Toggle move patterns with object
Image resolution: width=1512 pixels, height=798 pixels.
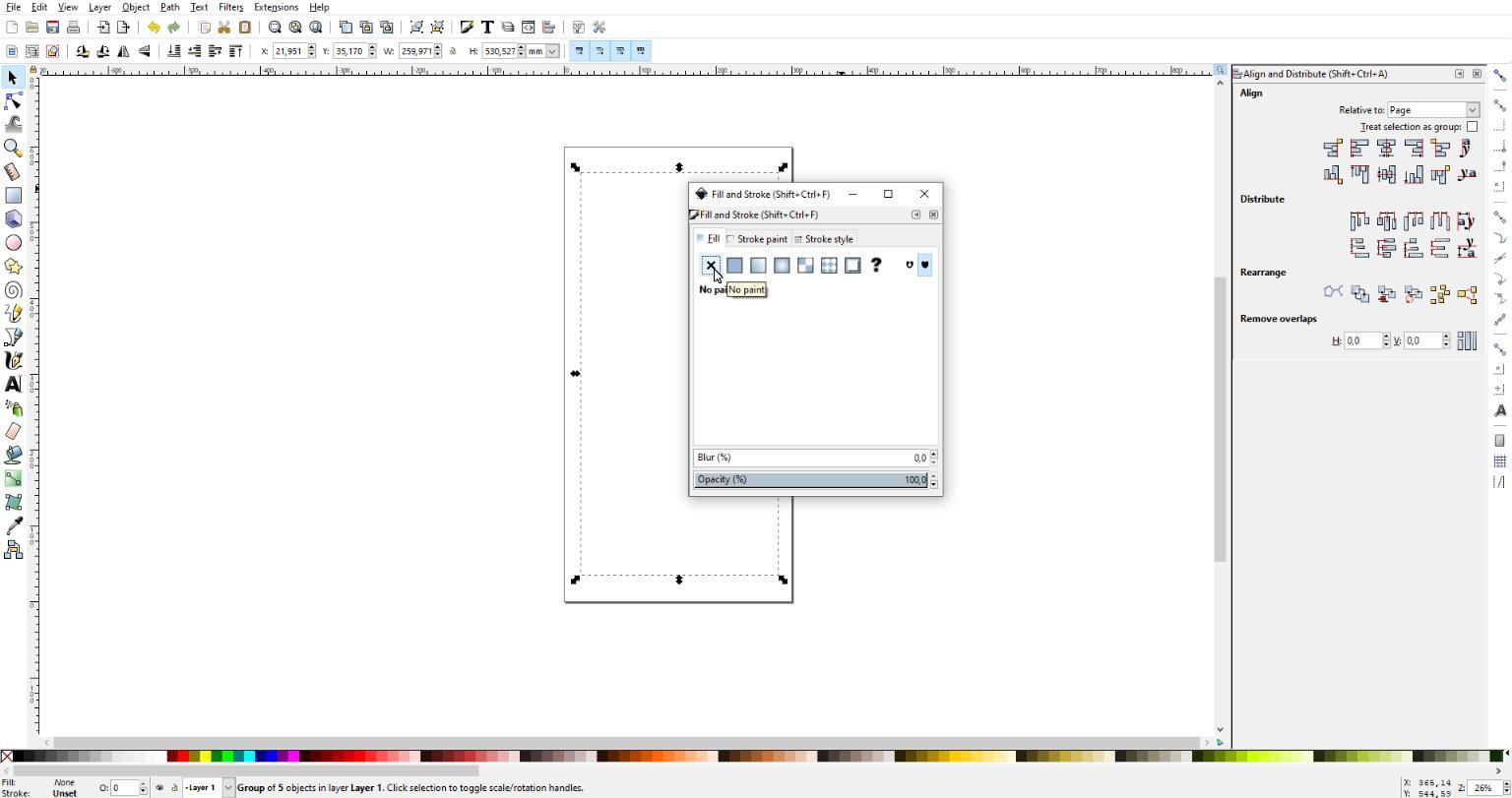coord(641,51)
